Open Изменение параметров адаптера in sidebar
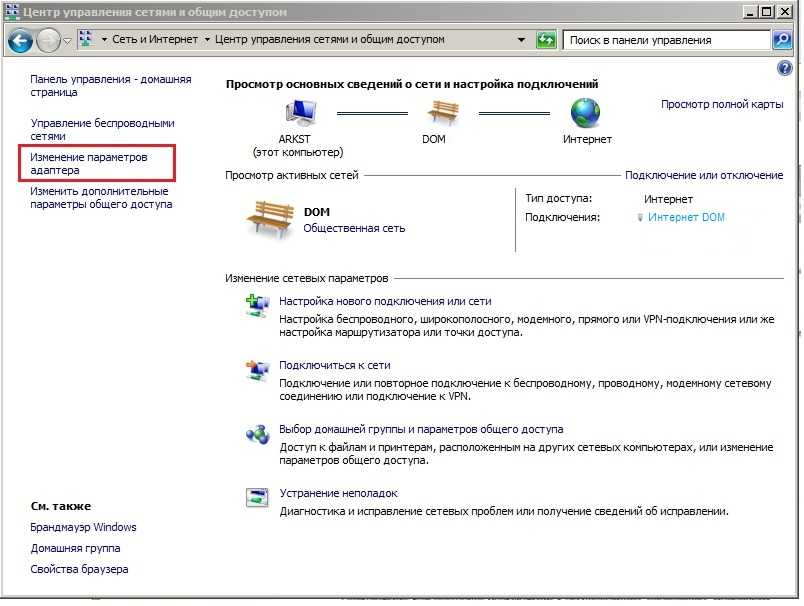The image size is (804, 606). pos(88,164)
